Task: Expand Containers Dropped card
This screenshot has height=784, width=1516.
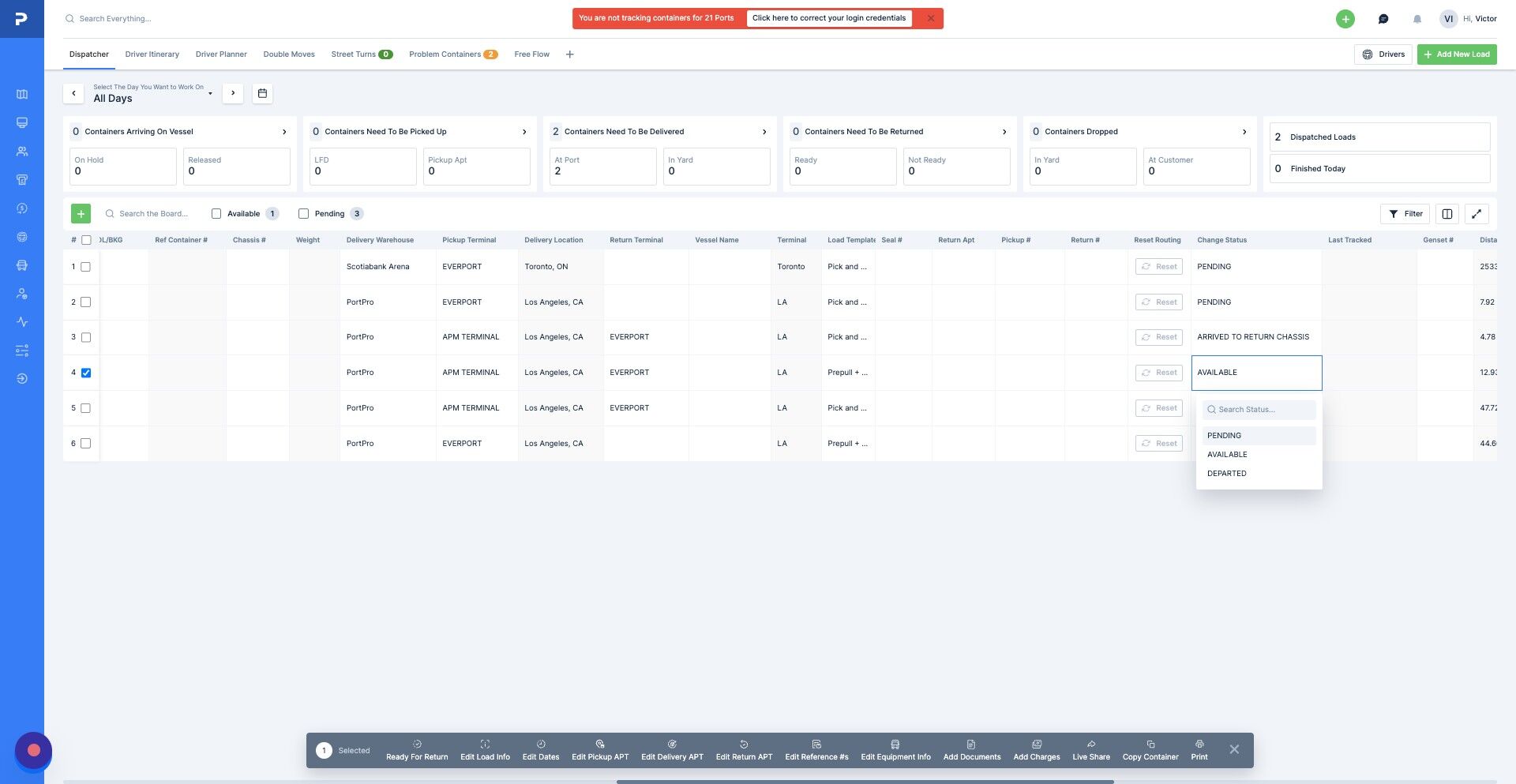Action: pos(1244,132)
